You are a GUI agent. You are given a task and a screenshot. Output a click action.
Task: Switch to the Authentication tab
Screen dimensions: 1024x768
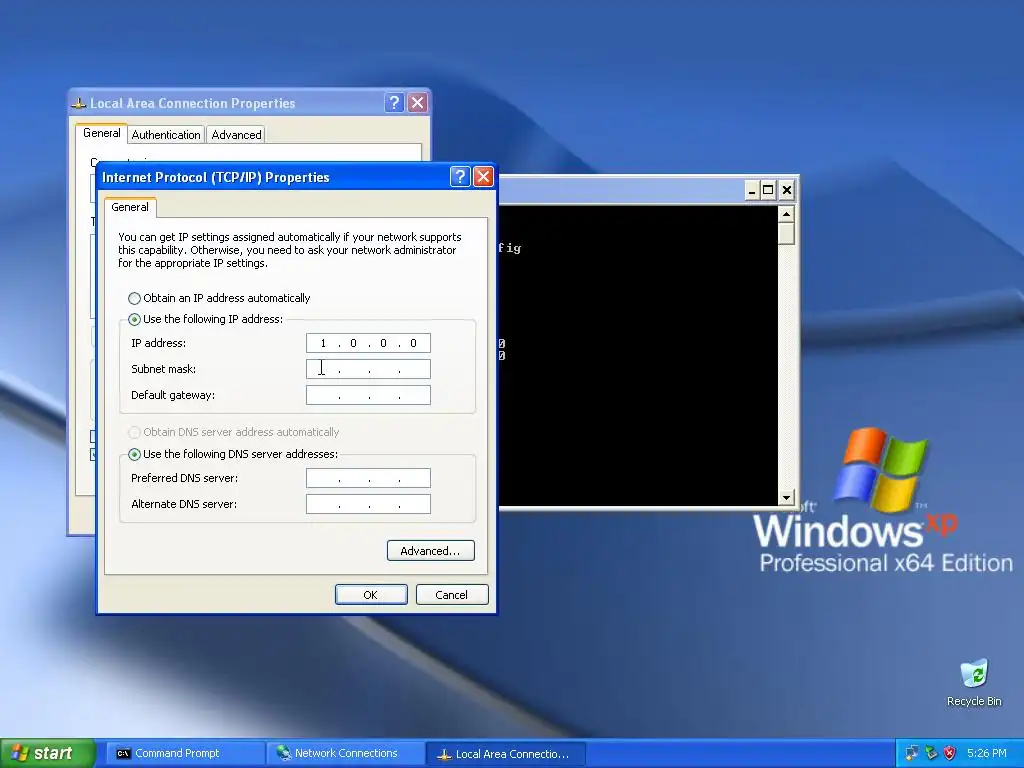(x=166, y=135)
